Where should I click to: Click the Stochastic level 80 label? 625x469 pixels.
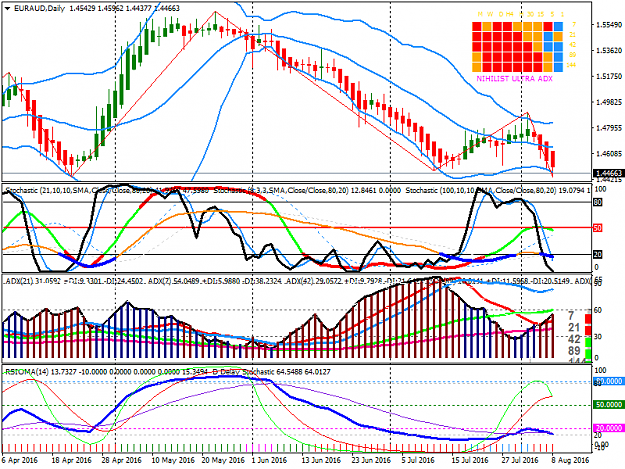597,202
